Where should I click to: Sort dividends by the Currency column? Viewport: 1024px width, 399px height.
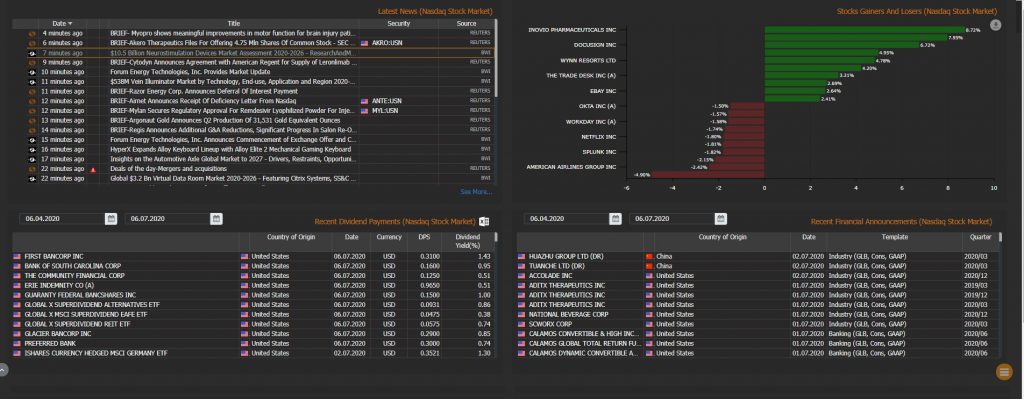pos(389,237)
